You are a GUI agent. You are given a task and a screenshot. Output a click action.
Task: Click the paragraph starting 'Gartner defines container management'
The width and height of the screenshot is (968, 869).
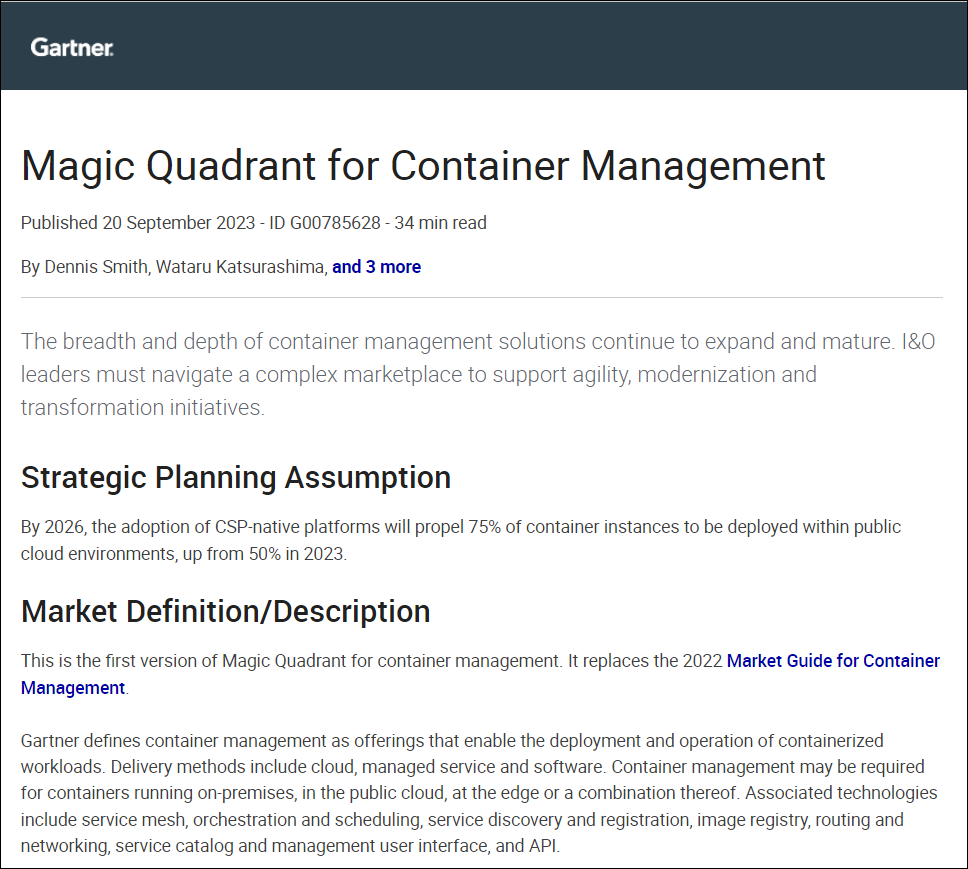[479, 792]
